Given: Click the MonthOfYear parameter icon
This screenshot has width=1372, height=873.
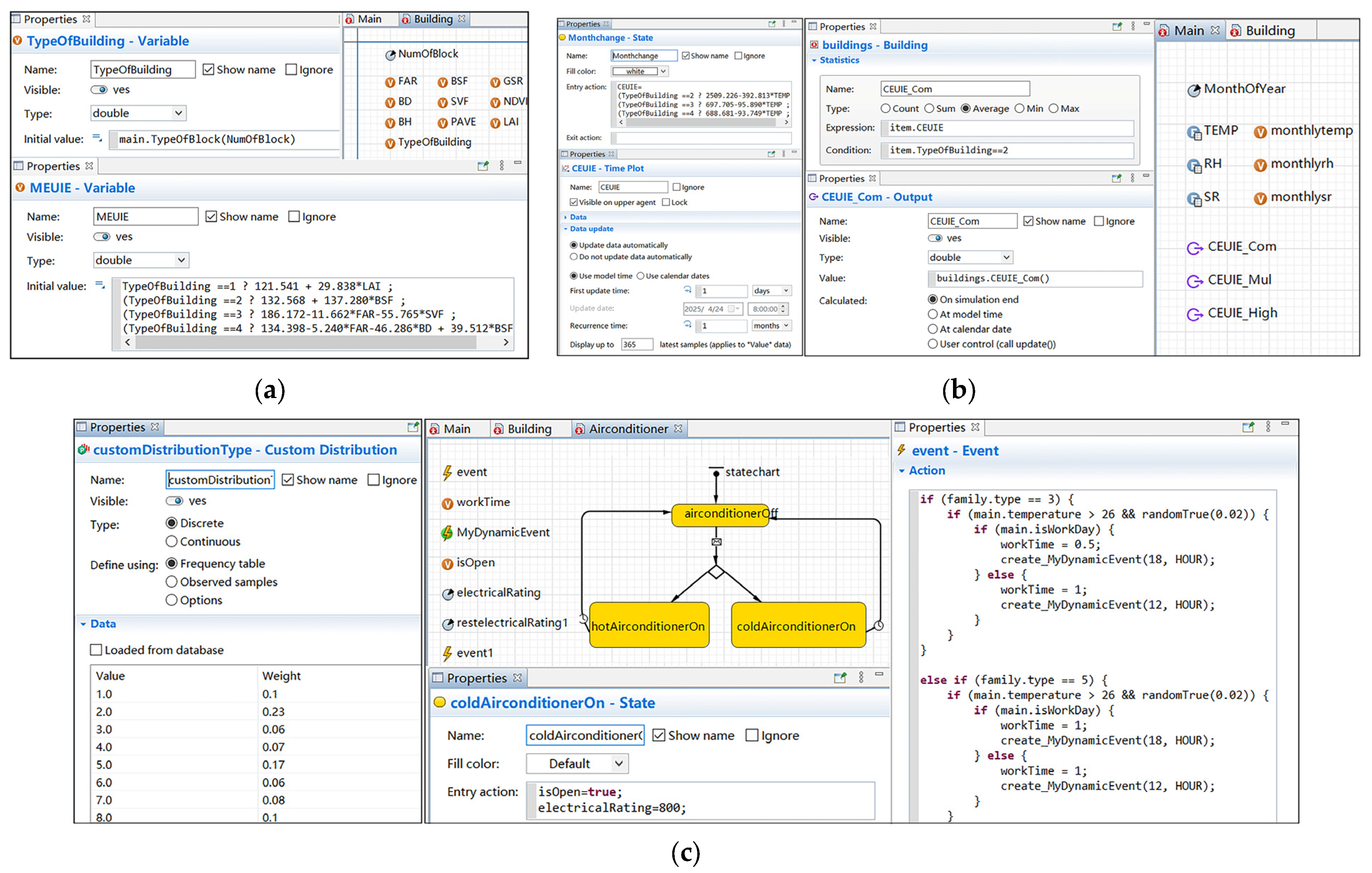Looking at the screenshot, I should click(1194, 90).
